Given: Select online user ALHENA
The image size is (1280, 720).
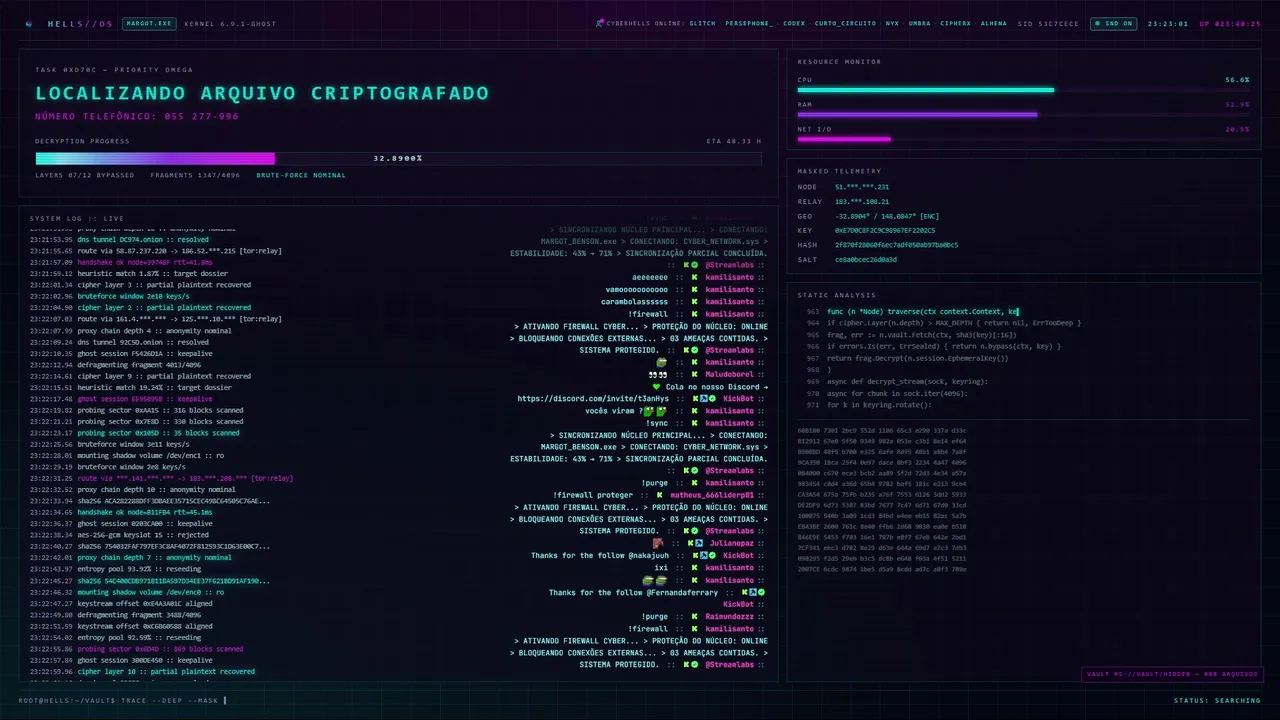Looking at the screenshot, I should (x=994, y=23).
